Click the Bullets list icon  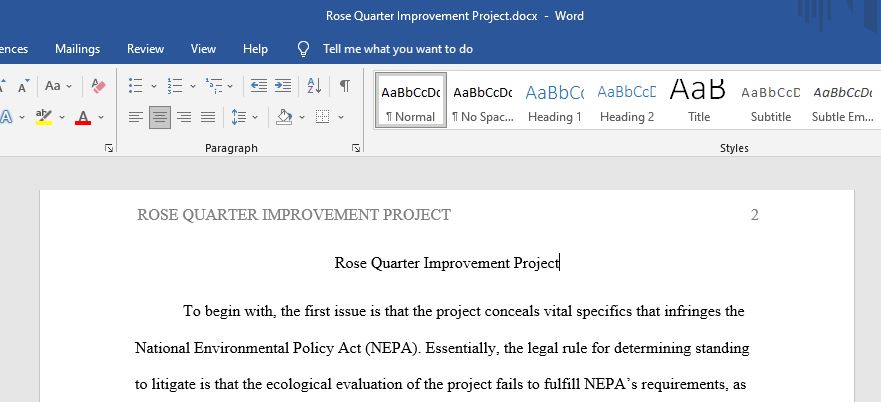coord(135,85)
